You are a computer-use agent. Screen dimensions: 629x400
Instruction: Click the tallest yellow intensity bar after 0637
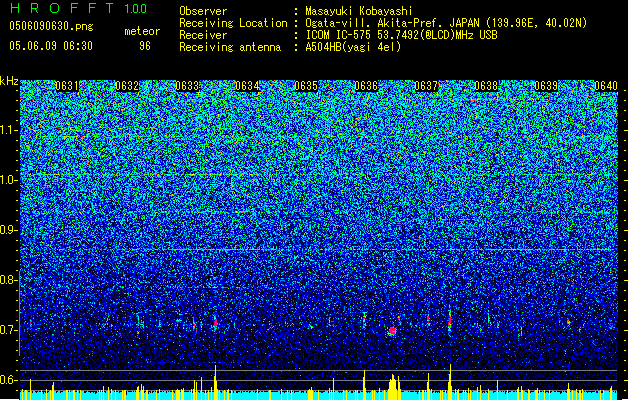pos(450,382)
